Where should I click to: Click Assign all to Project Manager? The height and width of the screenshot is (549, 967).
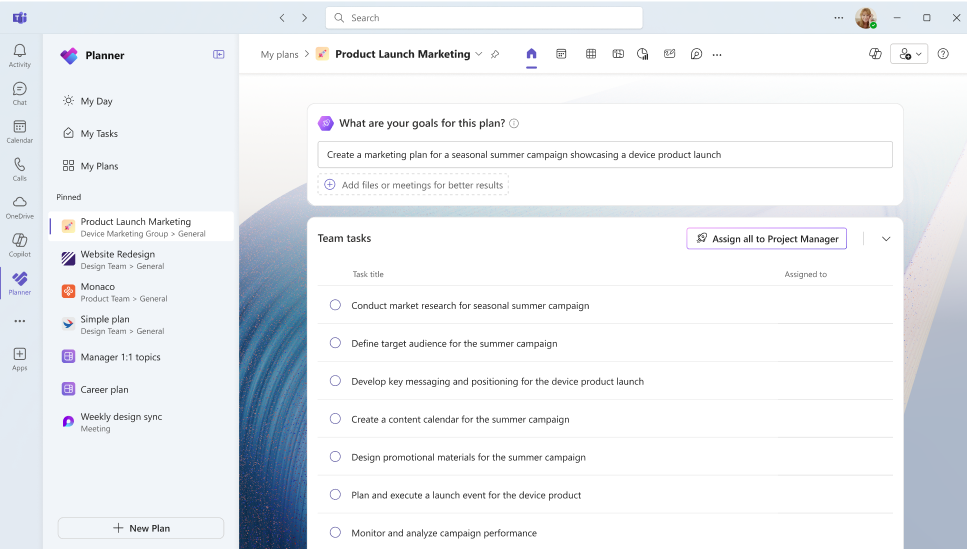pyautogui.click(x=767, y=239)
